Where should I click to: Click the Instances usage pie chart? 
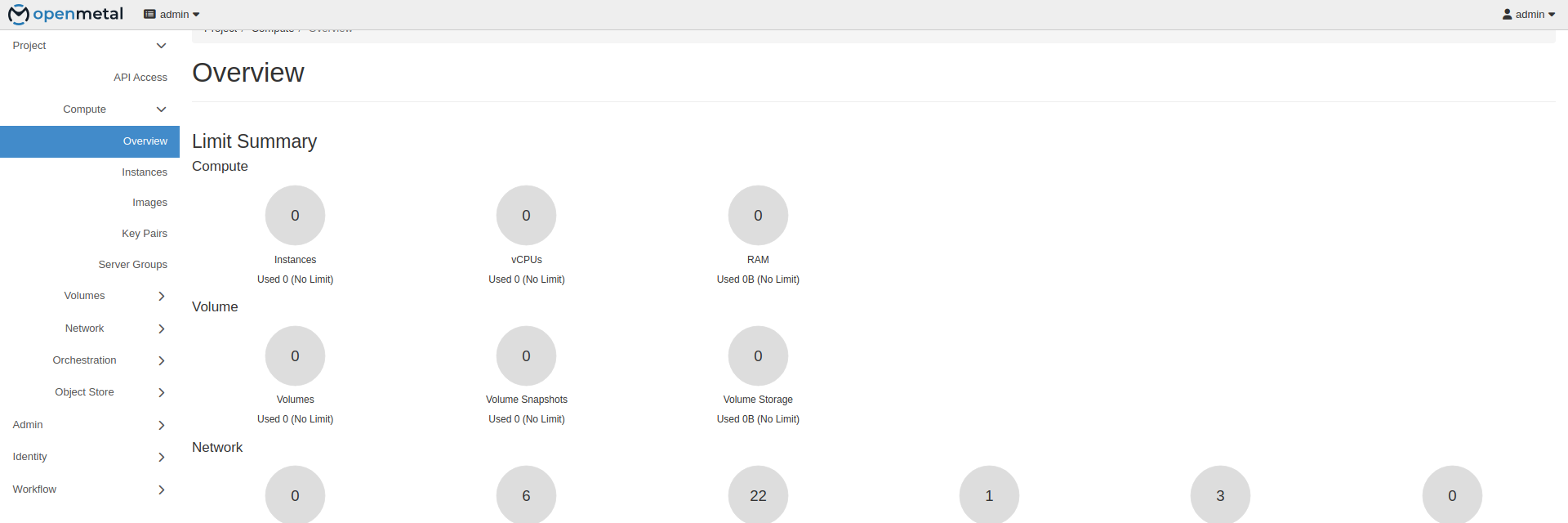295,216
